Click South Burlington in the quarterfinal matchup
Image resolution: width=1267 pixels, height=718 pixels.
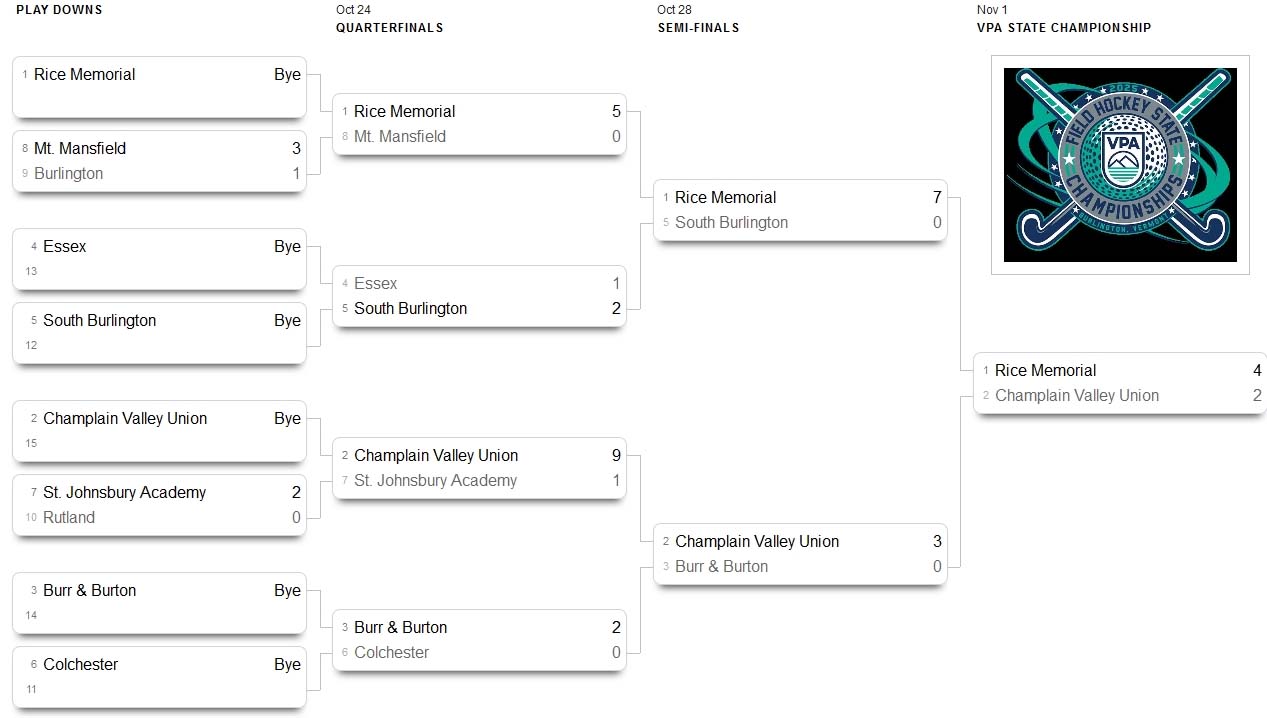pos(410,309)
